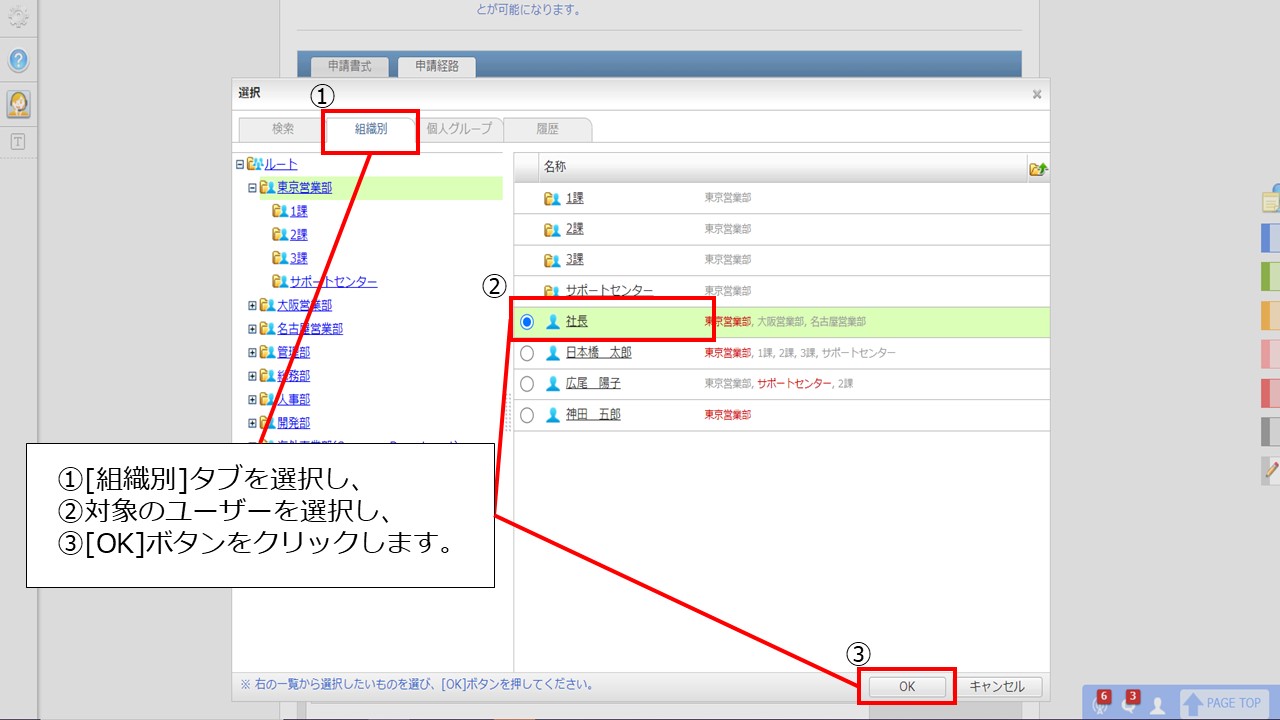Click the キャンセル button
The height and width of the screenshot is (720, 1280).
click(997, 687)
